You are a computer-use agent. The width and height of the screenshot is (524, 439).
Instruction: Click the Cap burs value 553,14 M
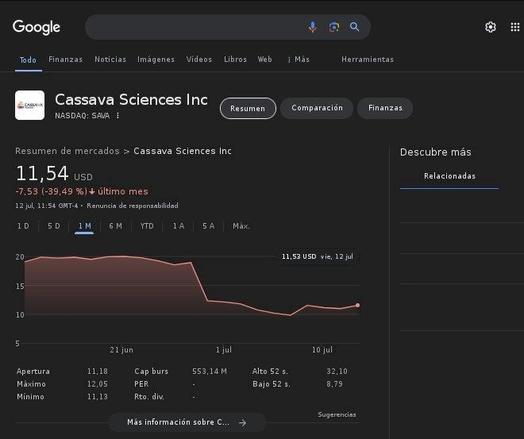click(210, 371)
